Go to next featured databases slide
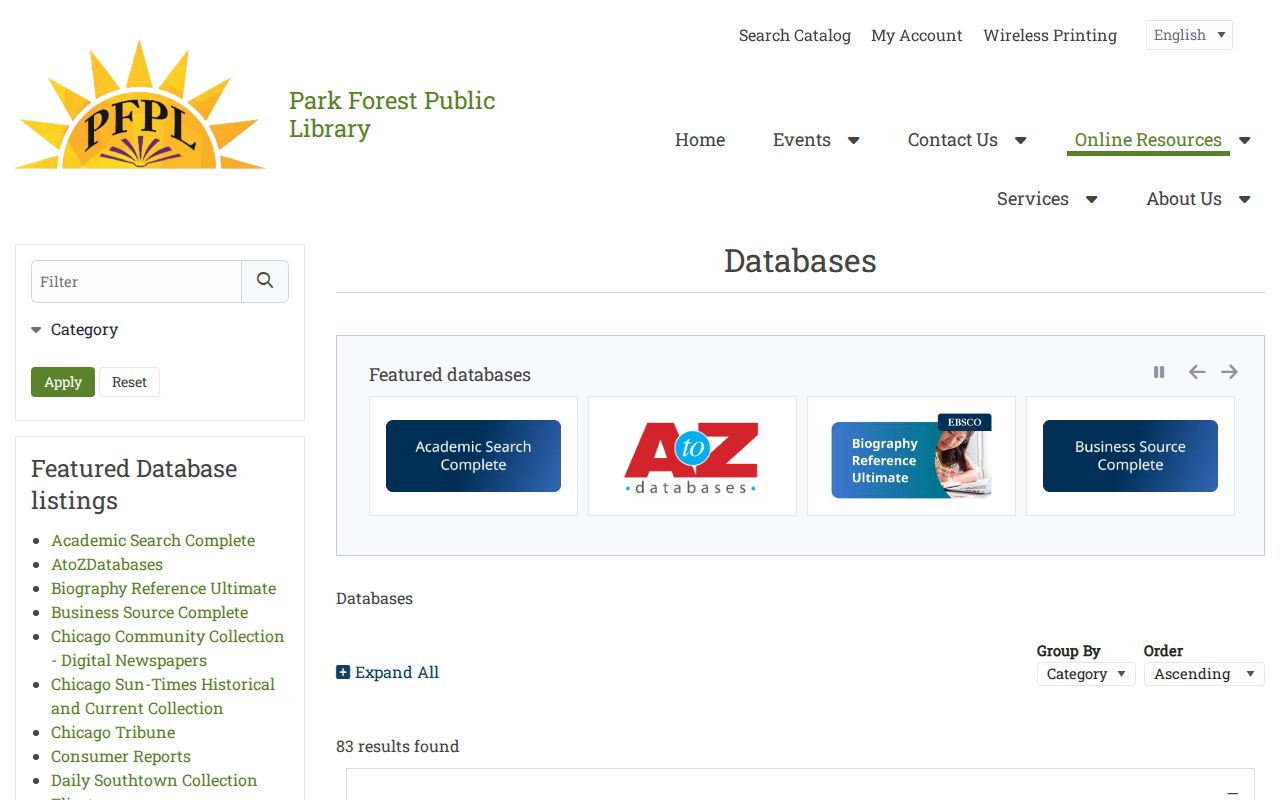Screen dimensions: 1280x800 pos(1229,372)
